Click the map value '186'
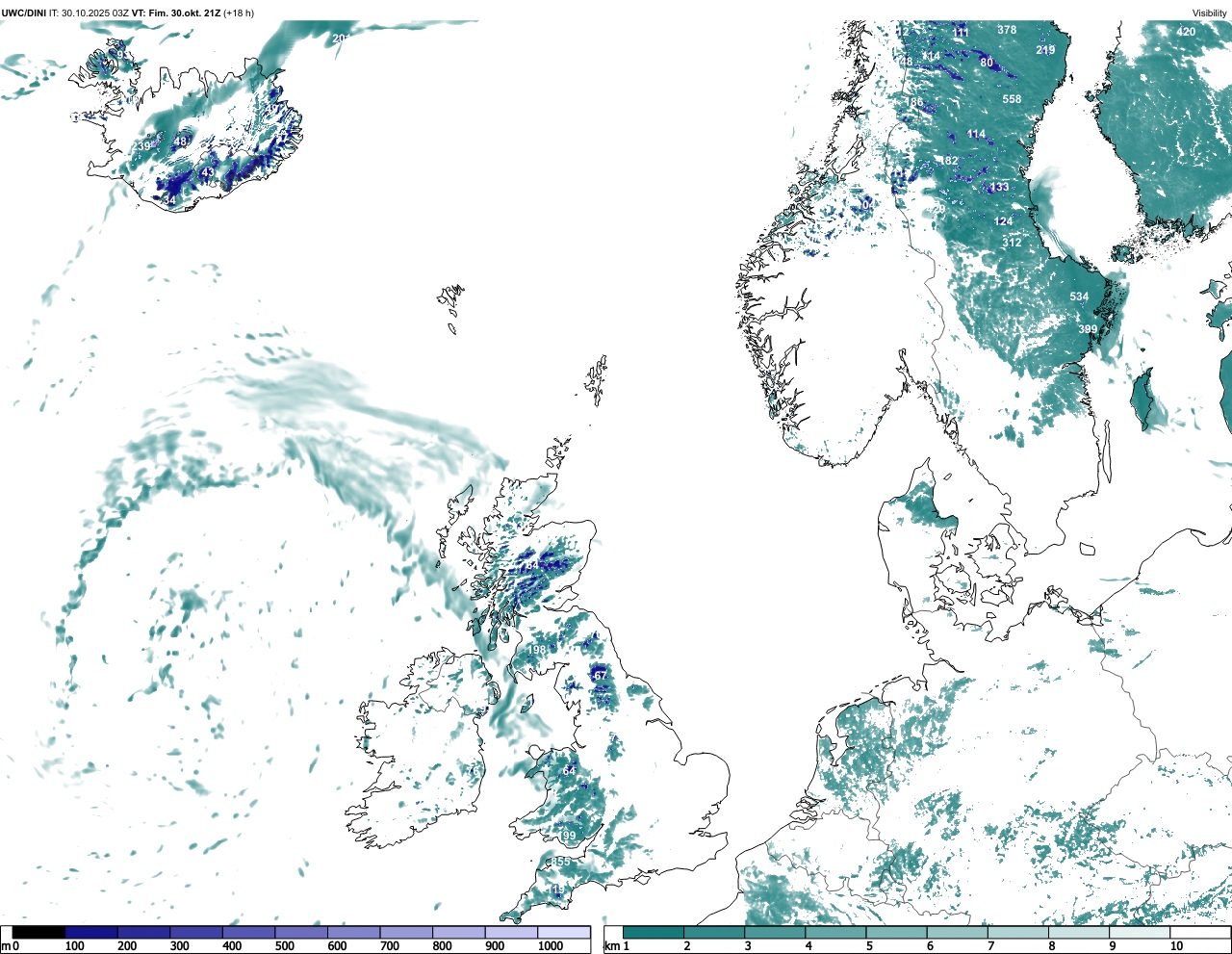The image size is (1232, 954). 913,102
